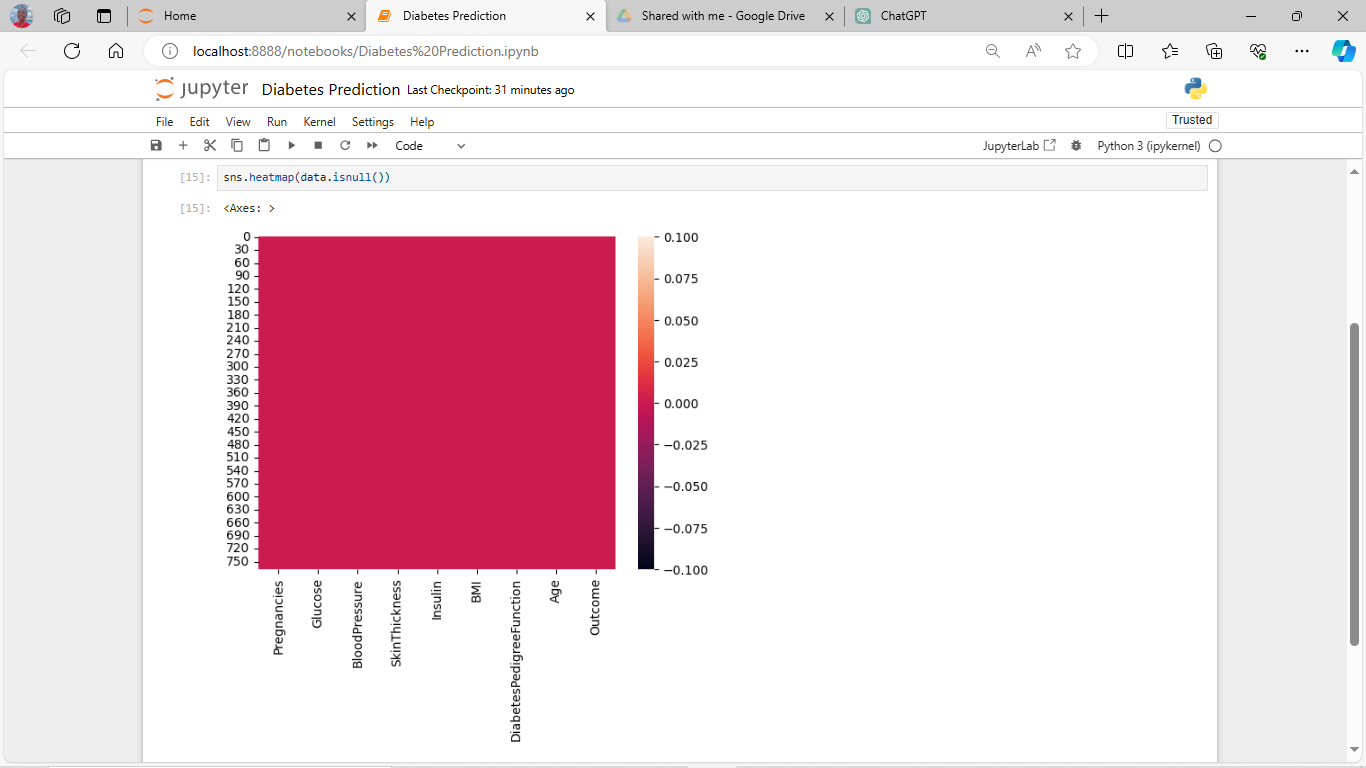
Task: Toggle vertical tabs actions menu
Action: pos(104,16)
